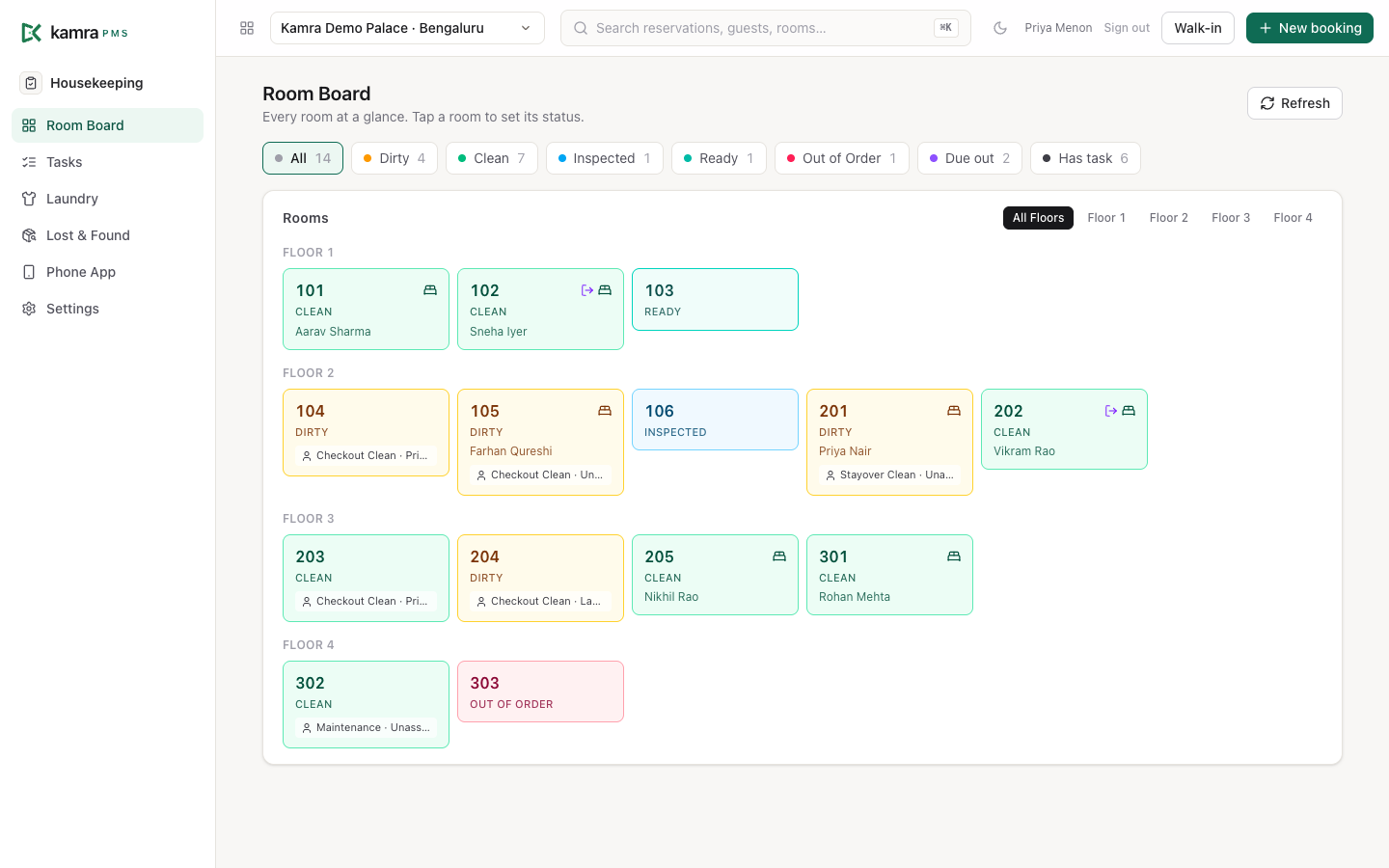Click the due-out arrow icon on room 202
The width and height of the screenshot is (1389, 868).
(1111, 411)
